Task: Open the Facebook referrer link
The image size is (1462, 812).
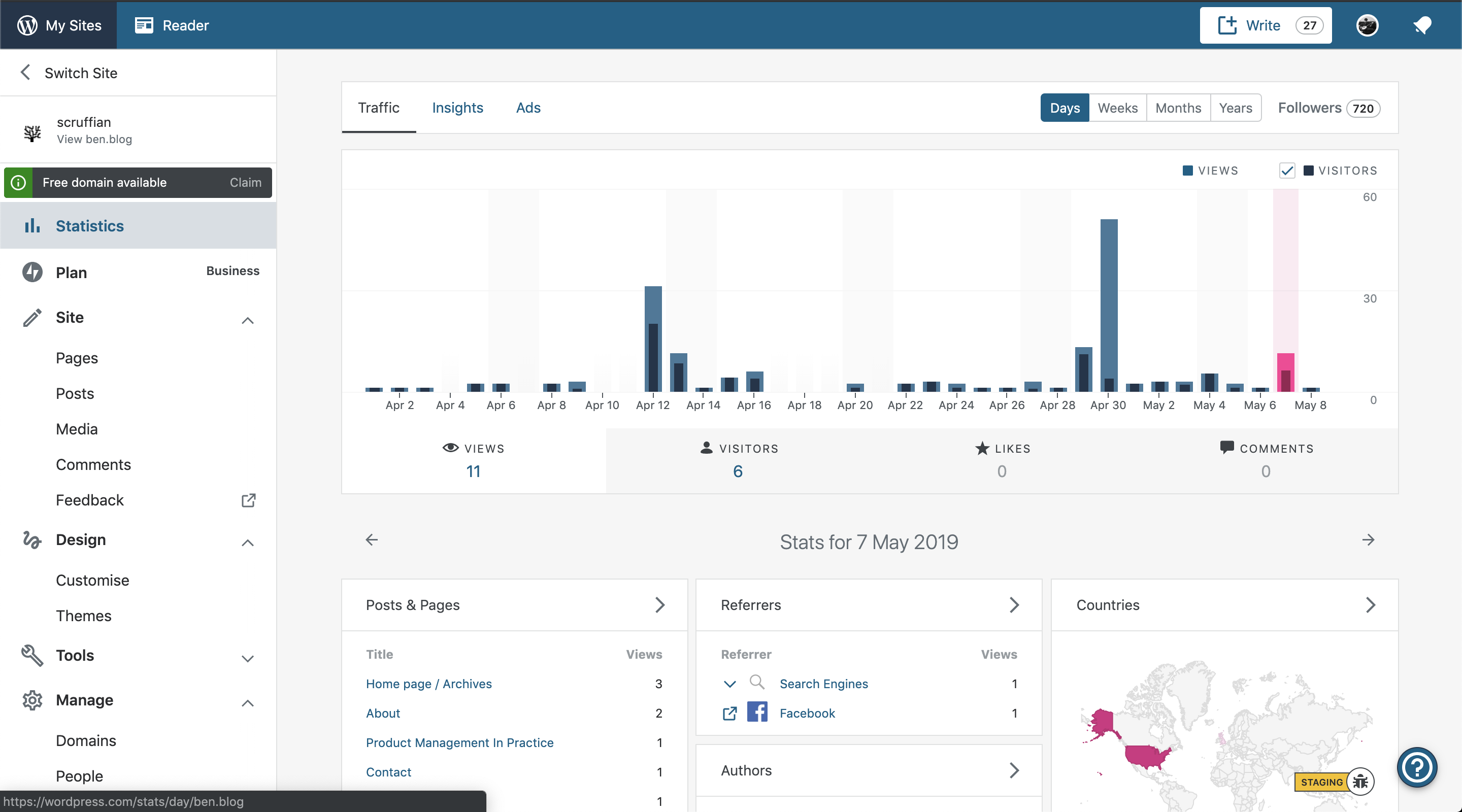Action: click(807, 713)
